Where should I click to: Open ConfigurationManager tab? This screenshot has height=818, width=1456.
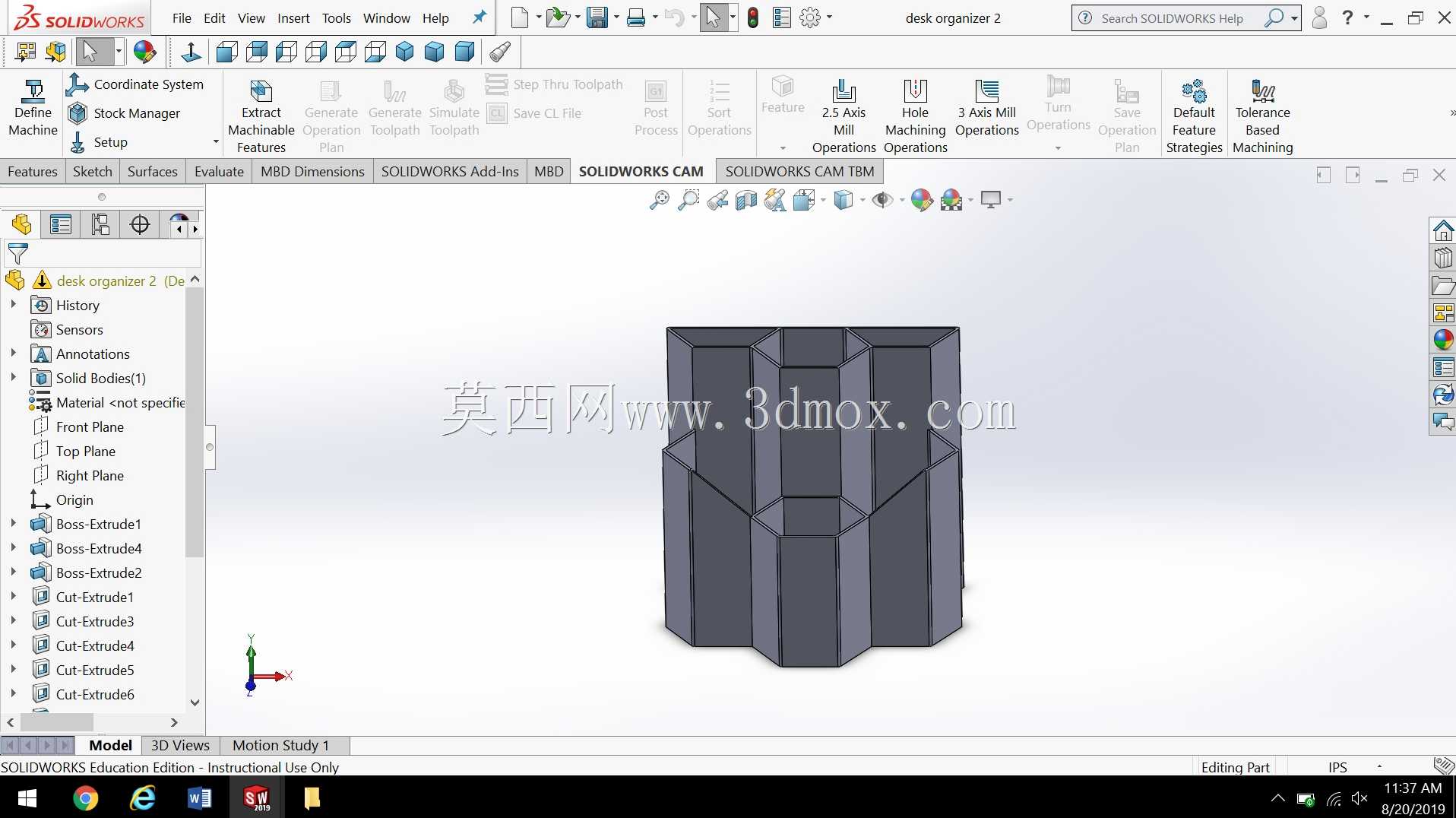tap(100, 224)
